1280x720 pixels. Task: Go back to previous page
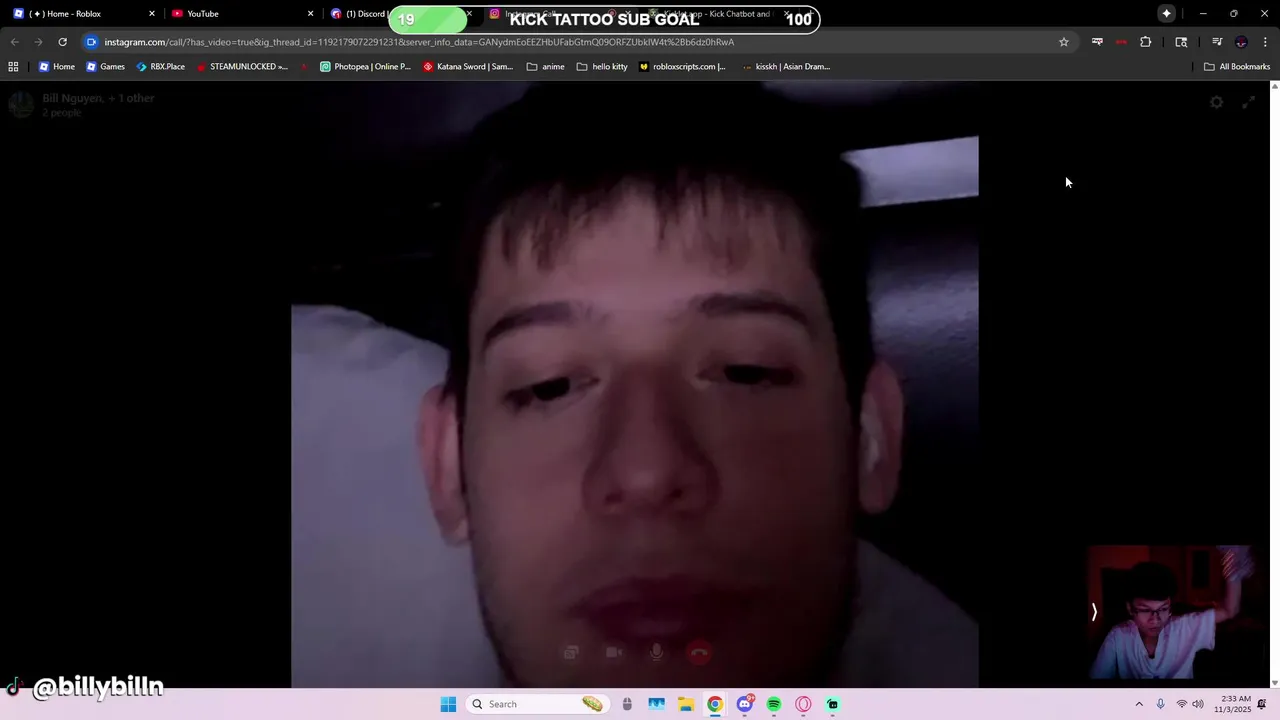pyautogui.click(x=14, y=42)
